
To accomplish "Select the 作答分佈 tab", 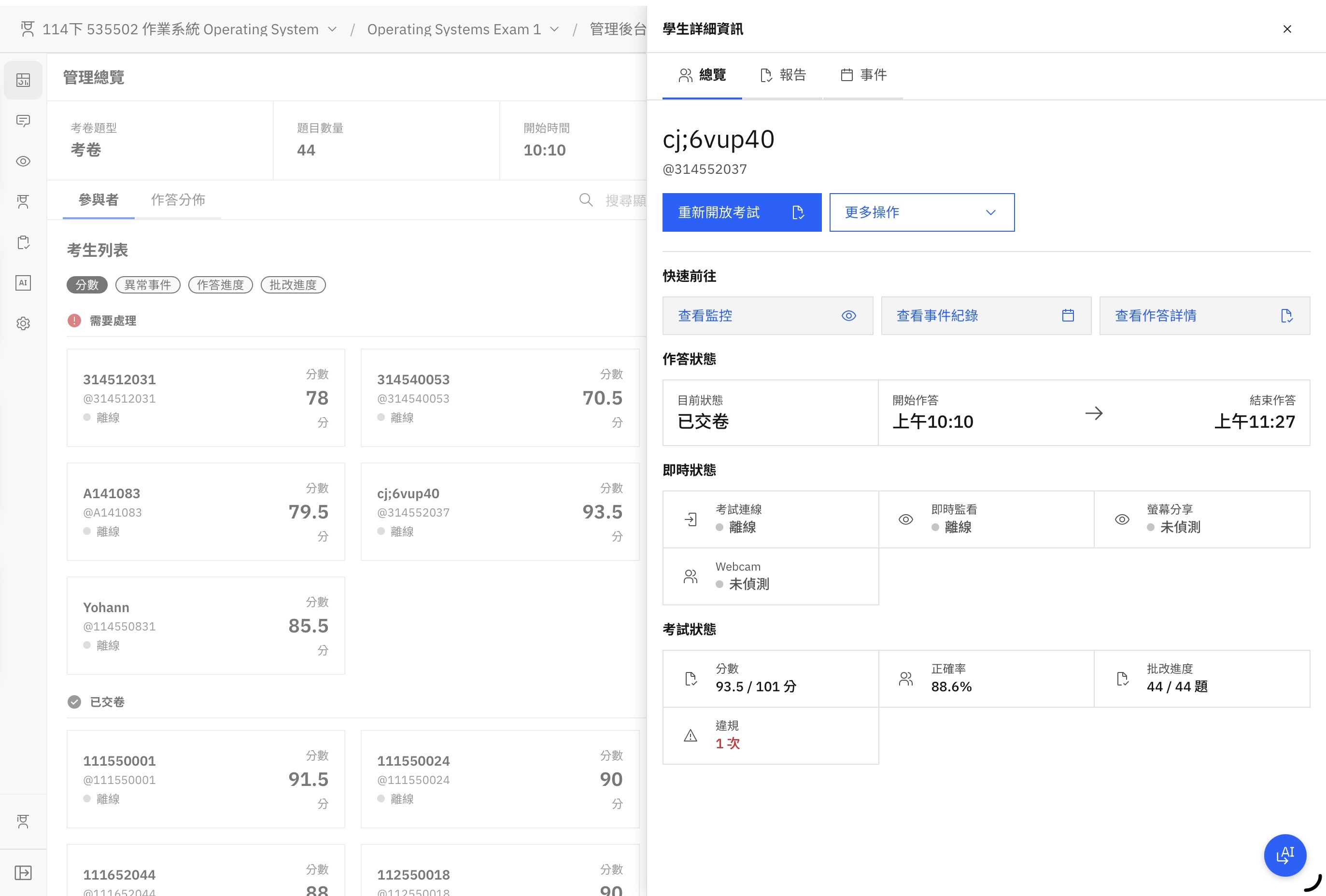I will [178, 199].
